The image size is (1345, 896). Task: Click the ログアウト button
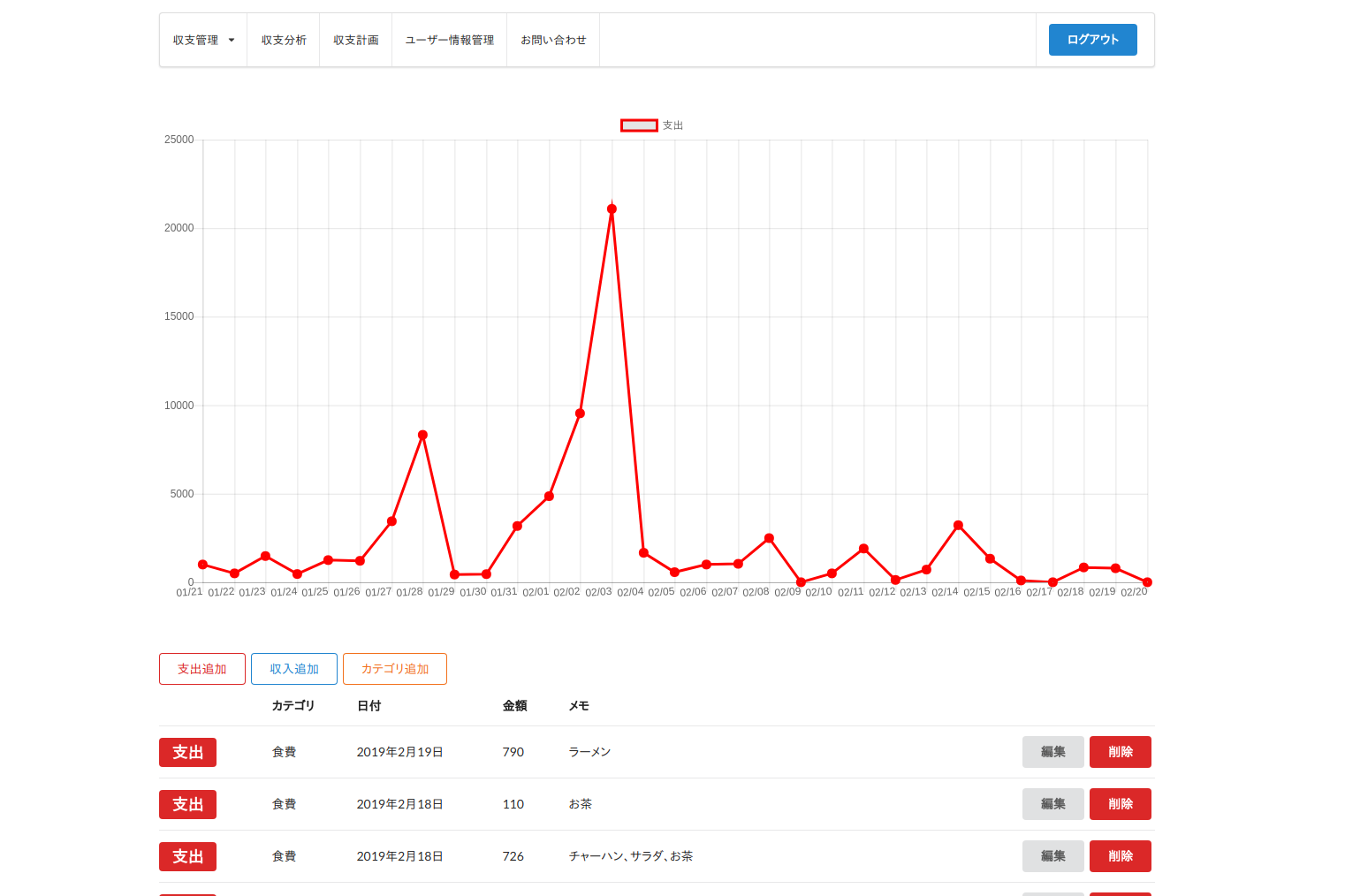point(1092,40)
